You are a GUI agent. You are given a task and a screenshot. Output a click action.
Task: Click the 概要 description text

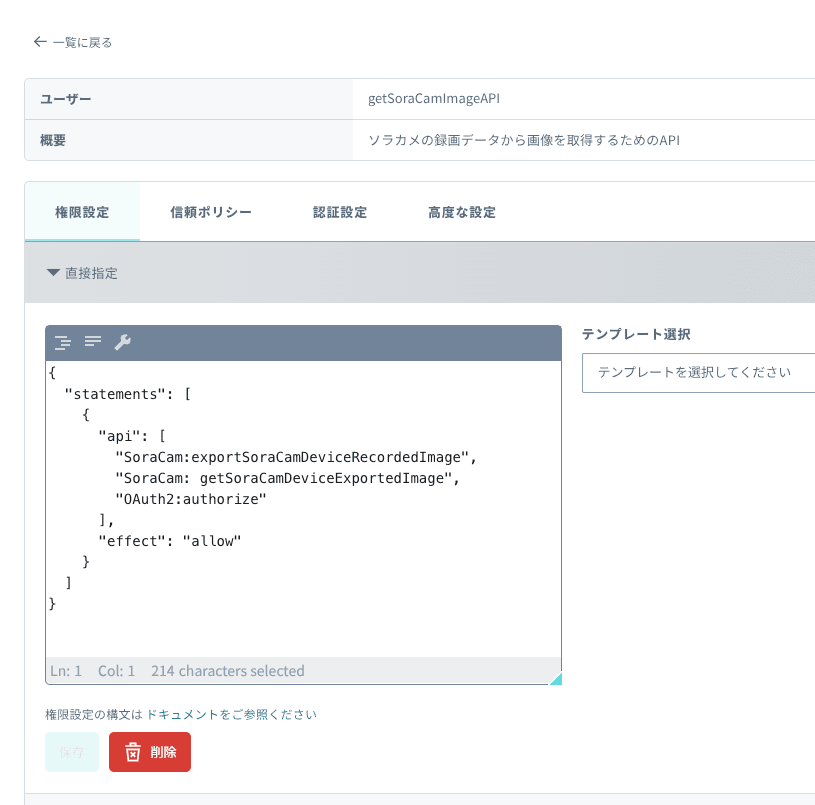click(x=524, y=140)
